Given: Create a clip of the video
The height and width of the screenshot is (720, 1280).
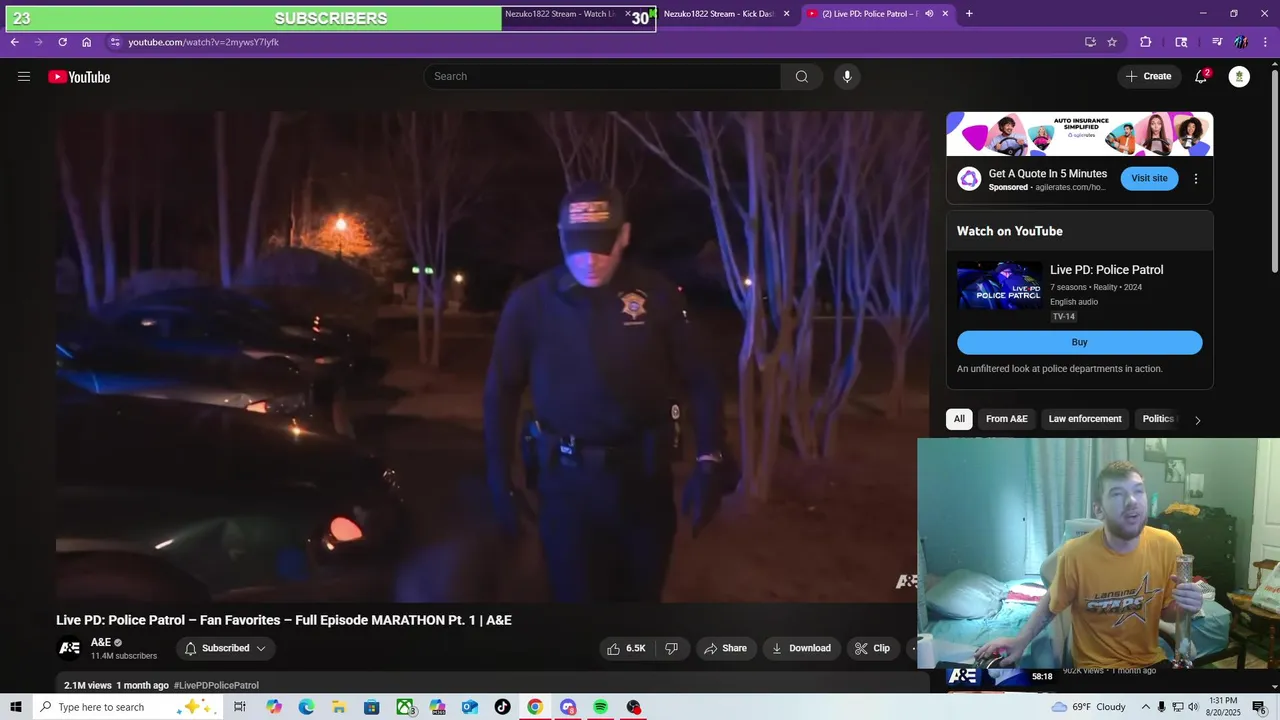Looking at the screenshot, I should (872, 648).
